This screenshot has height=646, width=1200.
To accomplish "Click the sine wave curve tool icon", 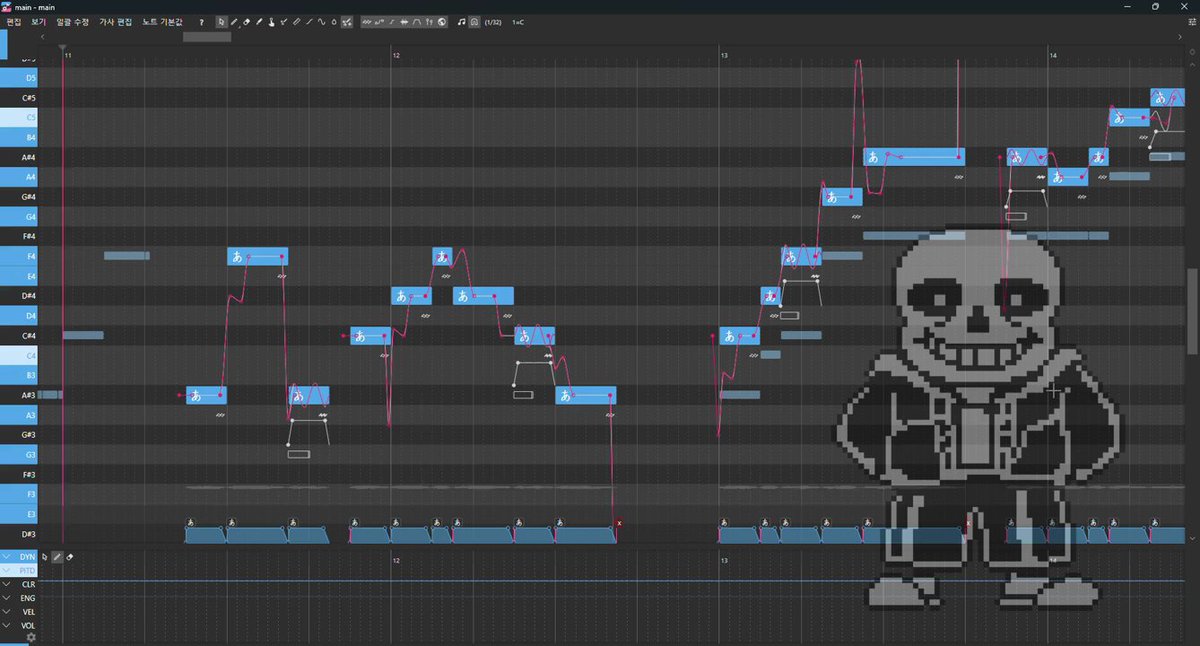I will (x=322, y=21).
